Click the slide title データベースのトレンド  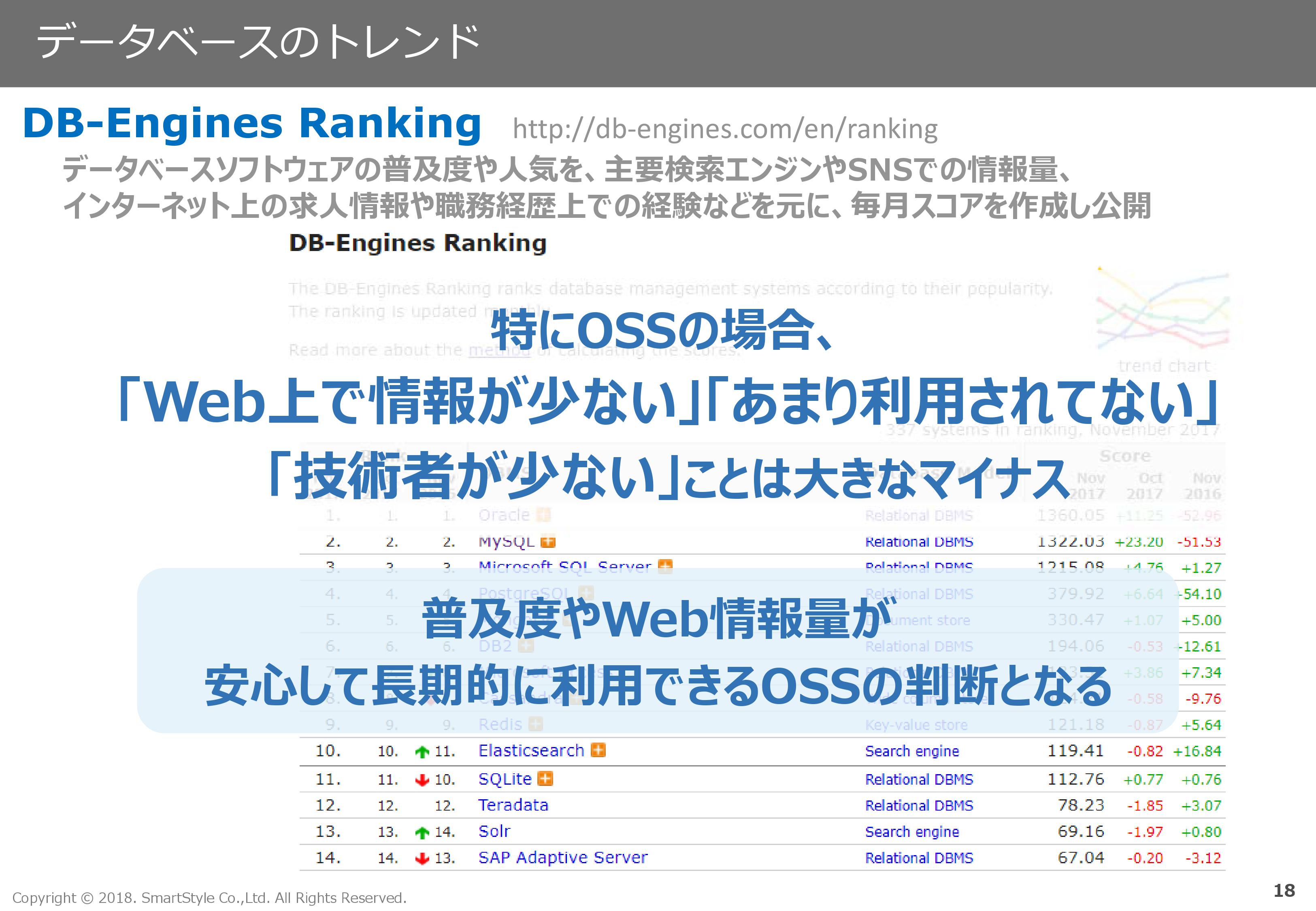258,42
